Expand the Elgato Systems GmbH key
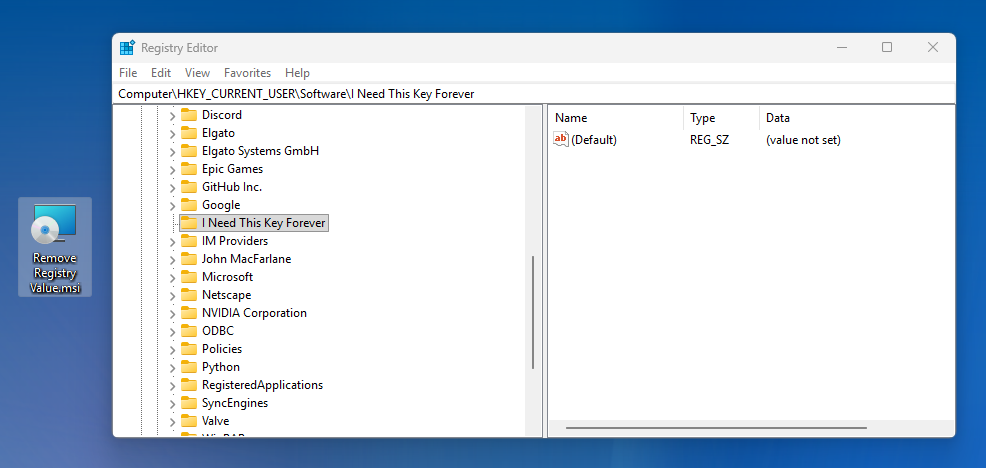Image resolution: width=986 pixels, height=468 pixels. 172,152
